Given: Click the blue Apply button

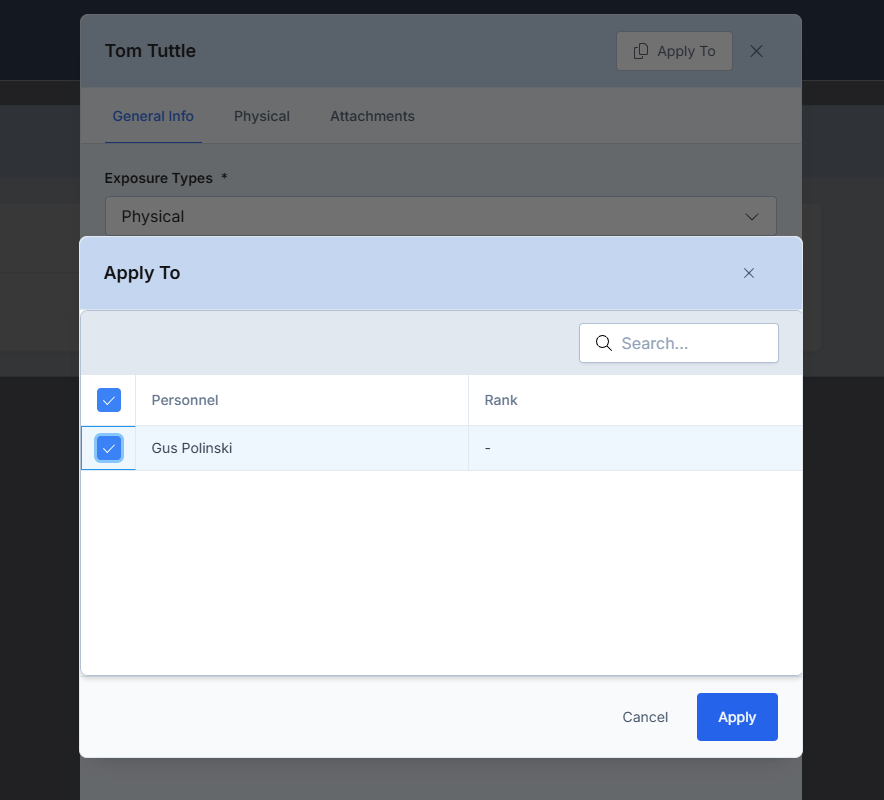Looking at the screenshot, I should (x=737, y=717).
